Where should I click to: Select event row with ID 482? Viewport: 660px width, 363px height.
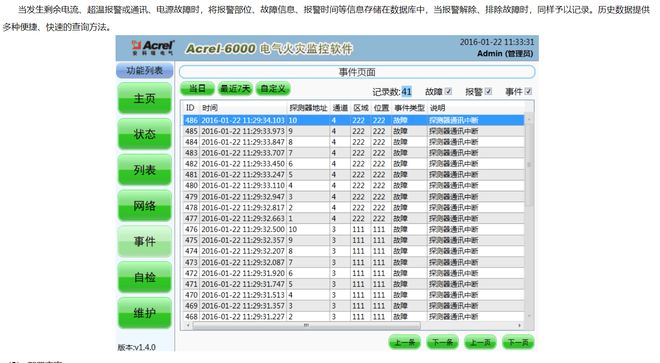click(354, 164)
